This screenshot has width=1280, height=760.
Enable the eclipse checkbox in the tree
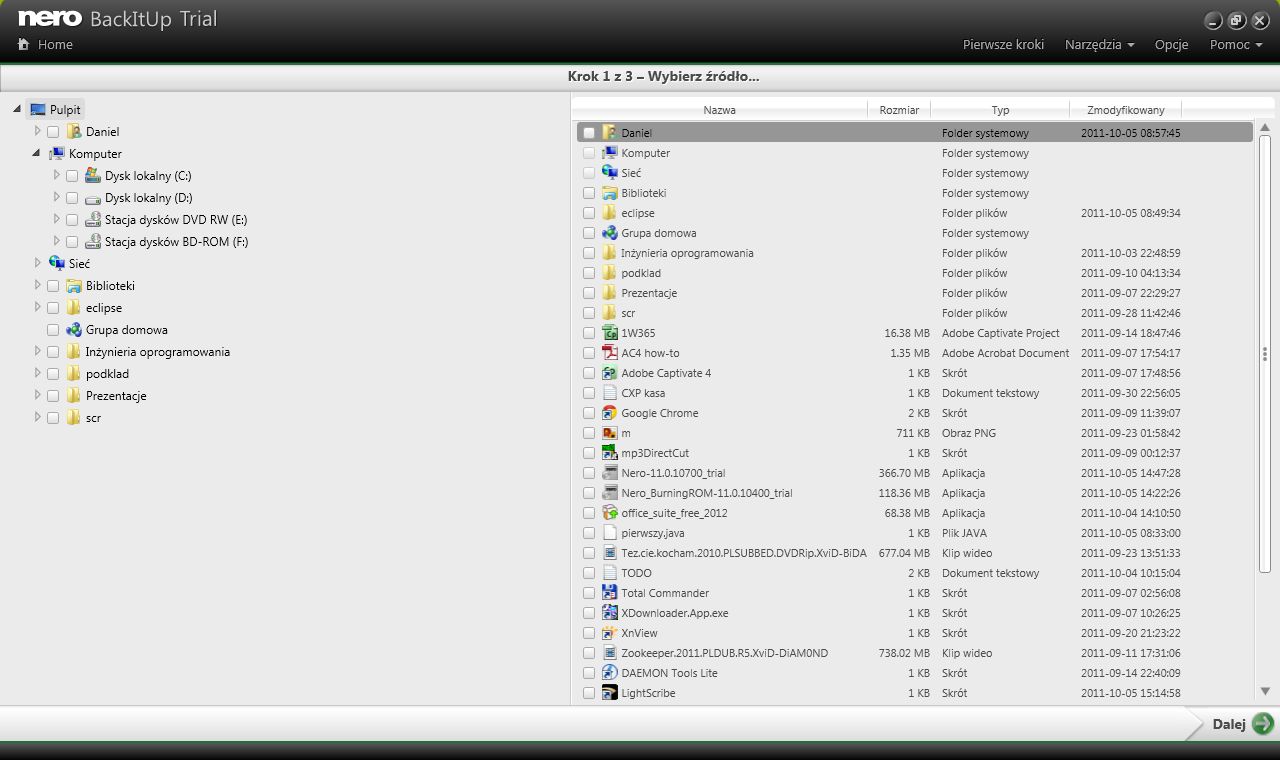[x=53, y=308]
